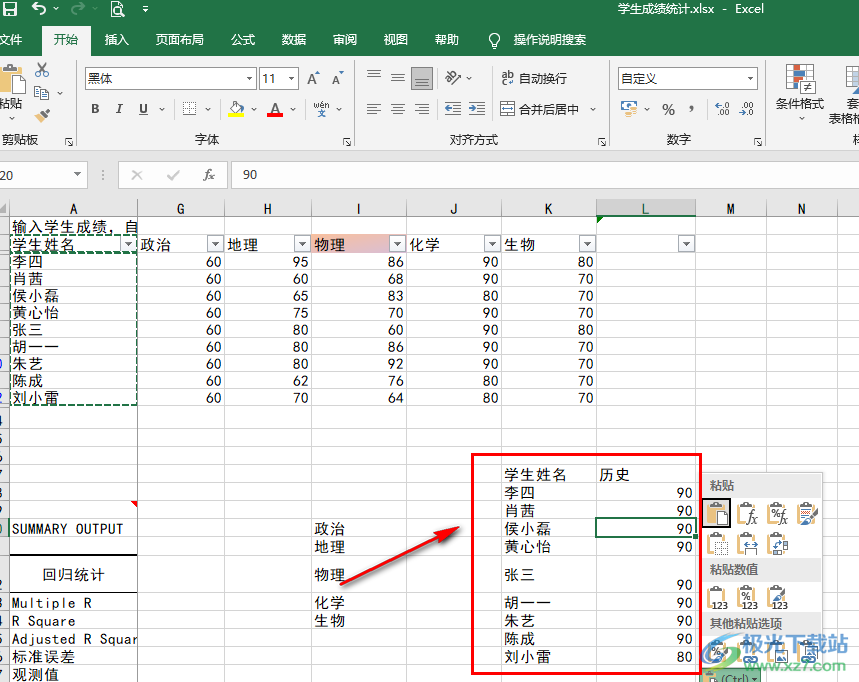This screenshot has height=682, width=859.
Task: Open the font name dropdown 黑体
Action: (x=249, y=78)
